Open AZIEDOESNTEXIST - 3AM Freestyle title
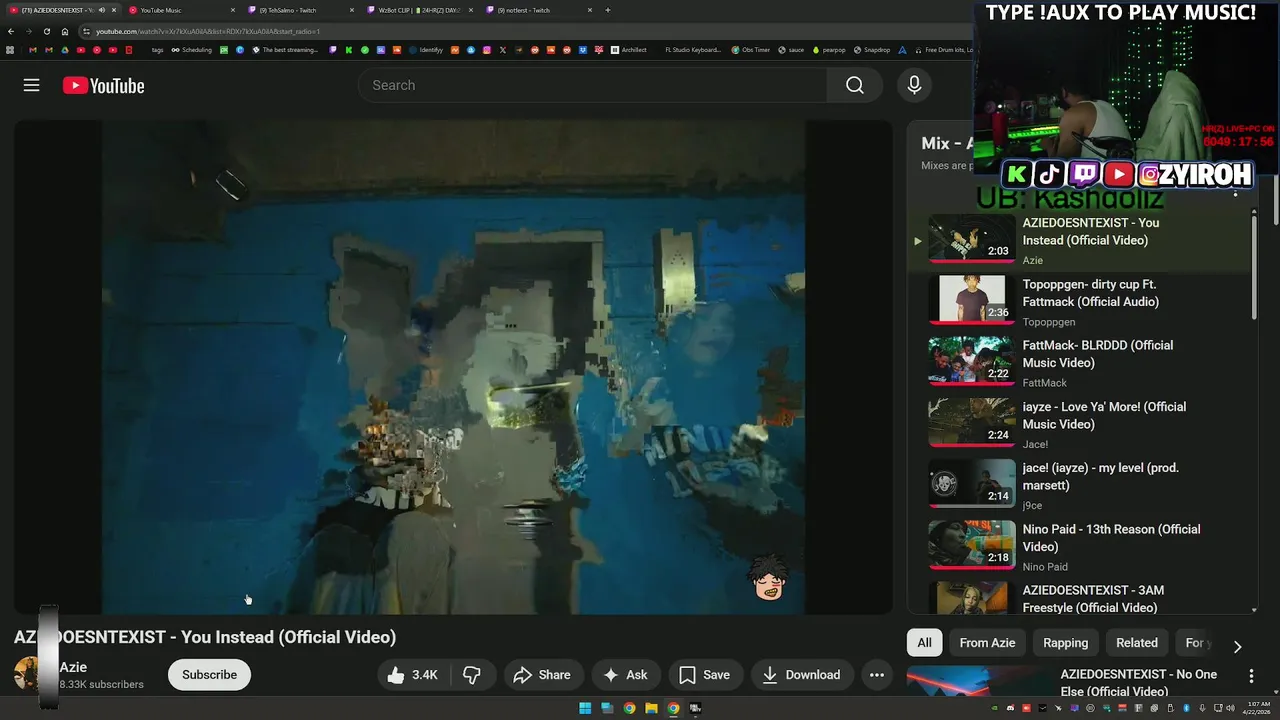 point(1093,599)
